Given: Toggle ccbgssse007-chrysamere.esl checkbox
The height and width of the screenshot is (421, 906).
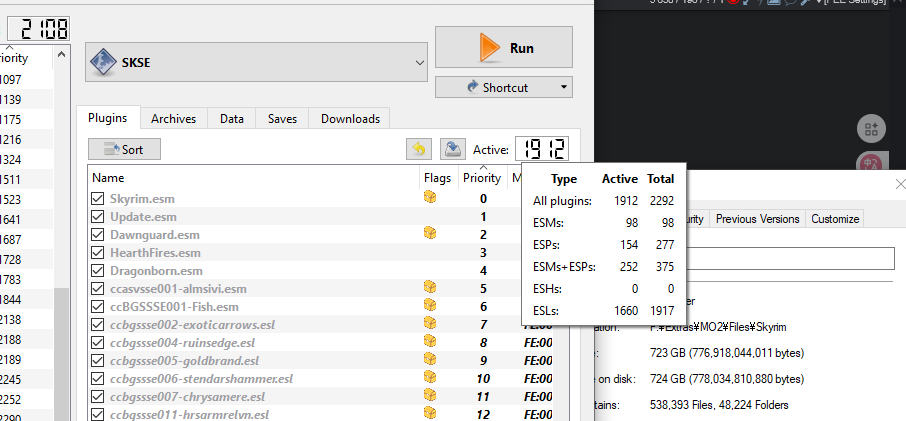Looking at the screenshot, I should click(97, 397).
